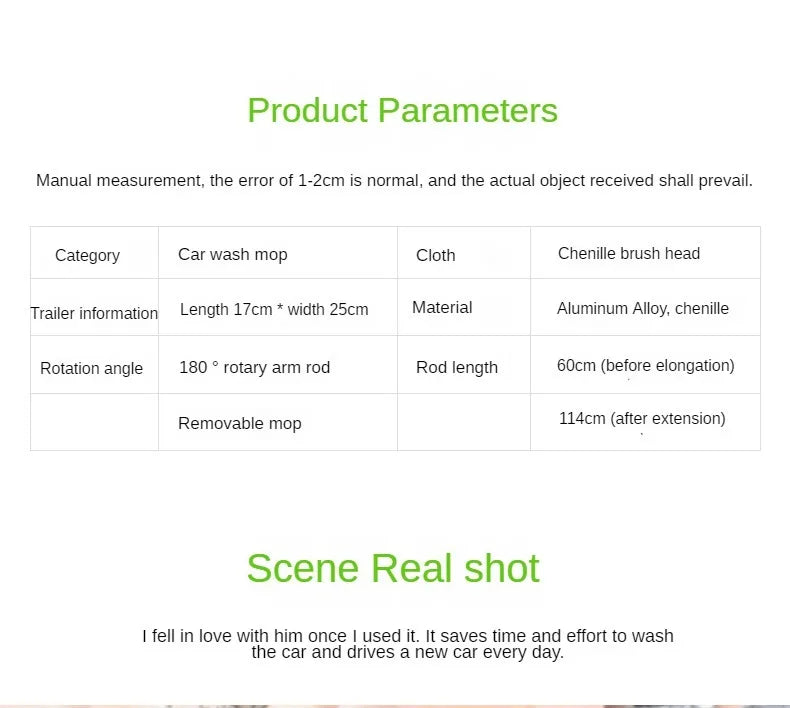Click the Length 17cm * width 25cm value
Screen dimensions: 790x708
[x=274, y=309]
